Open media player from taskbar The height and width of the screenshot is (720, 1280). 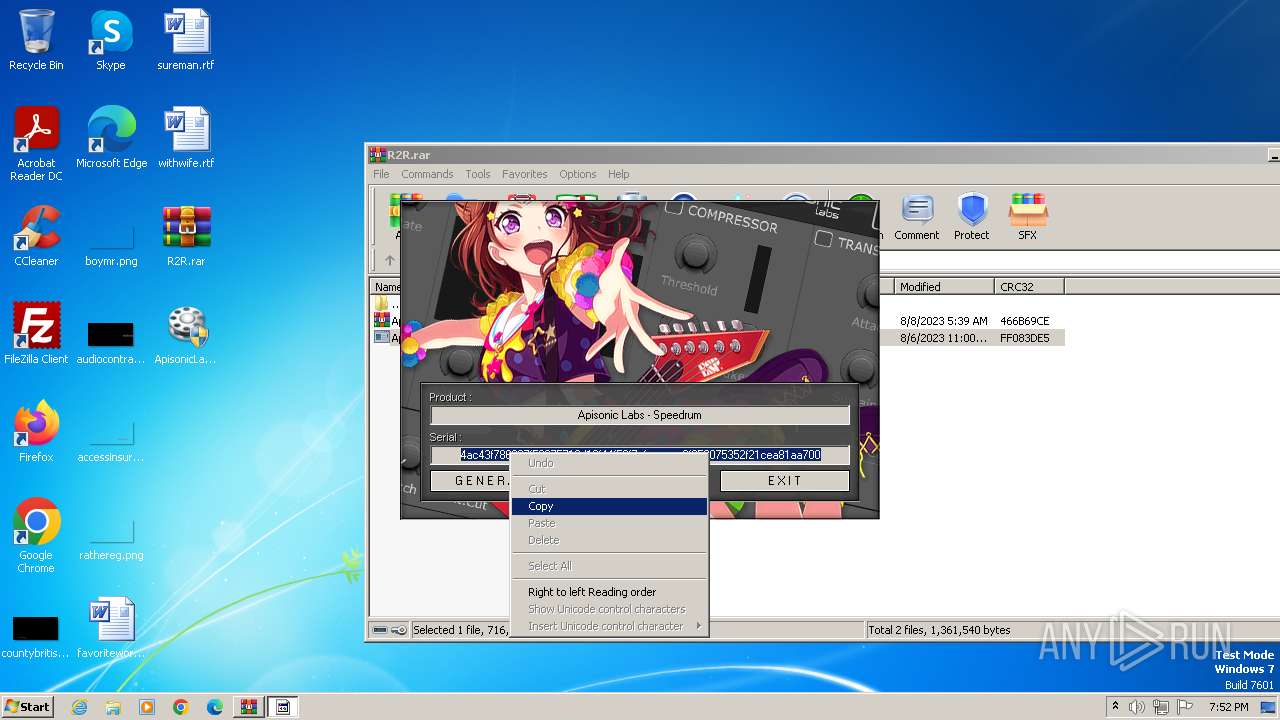tap(147, 707)
